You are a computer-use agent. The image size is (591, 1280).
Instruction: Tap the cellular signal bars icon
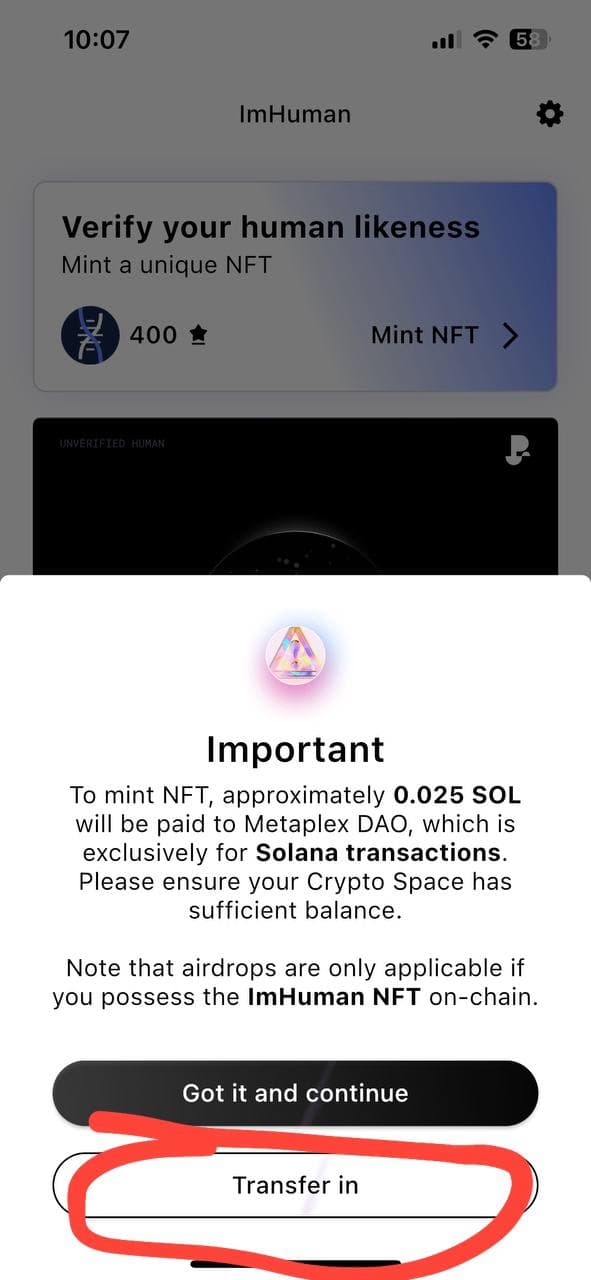pos(446,41)
